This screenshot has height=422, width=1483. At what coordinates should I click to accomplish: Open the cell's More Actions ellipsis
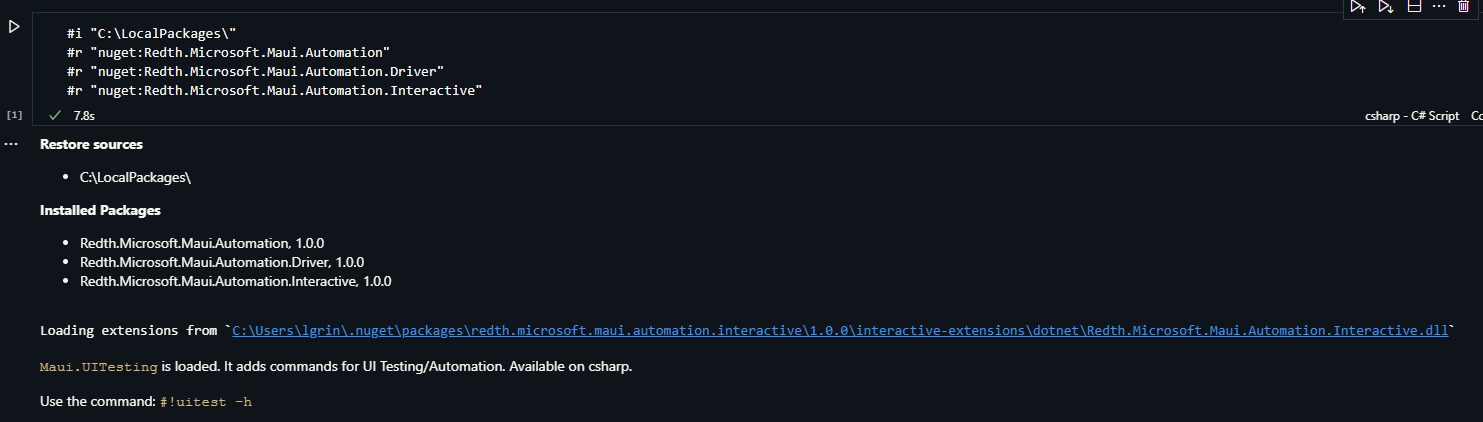(1439, 6)
